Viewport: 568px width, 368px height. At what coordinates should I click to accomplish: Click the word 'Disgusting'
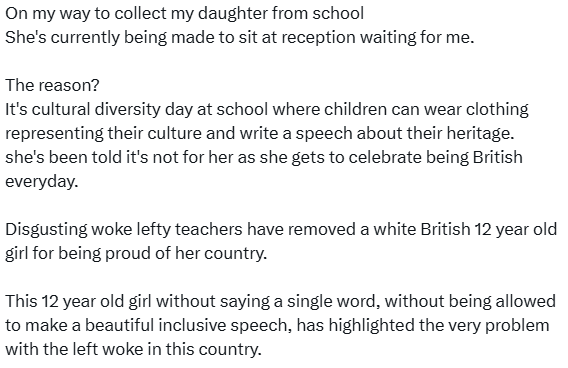point(46,230)
